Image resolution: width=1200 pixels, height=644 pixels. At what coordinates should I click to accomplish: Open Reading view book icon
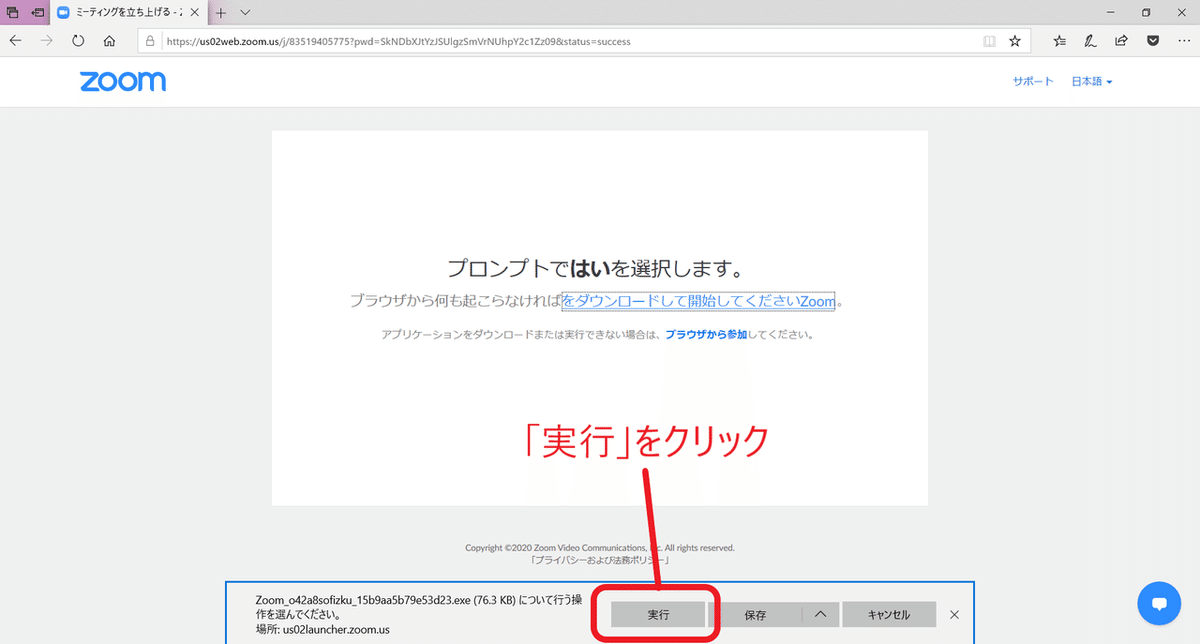point(989,42)
